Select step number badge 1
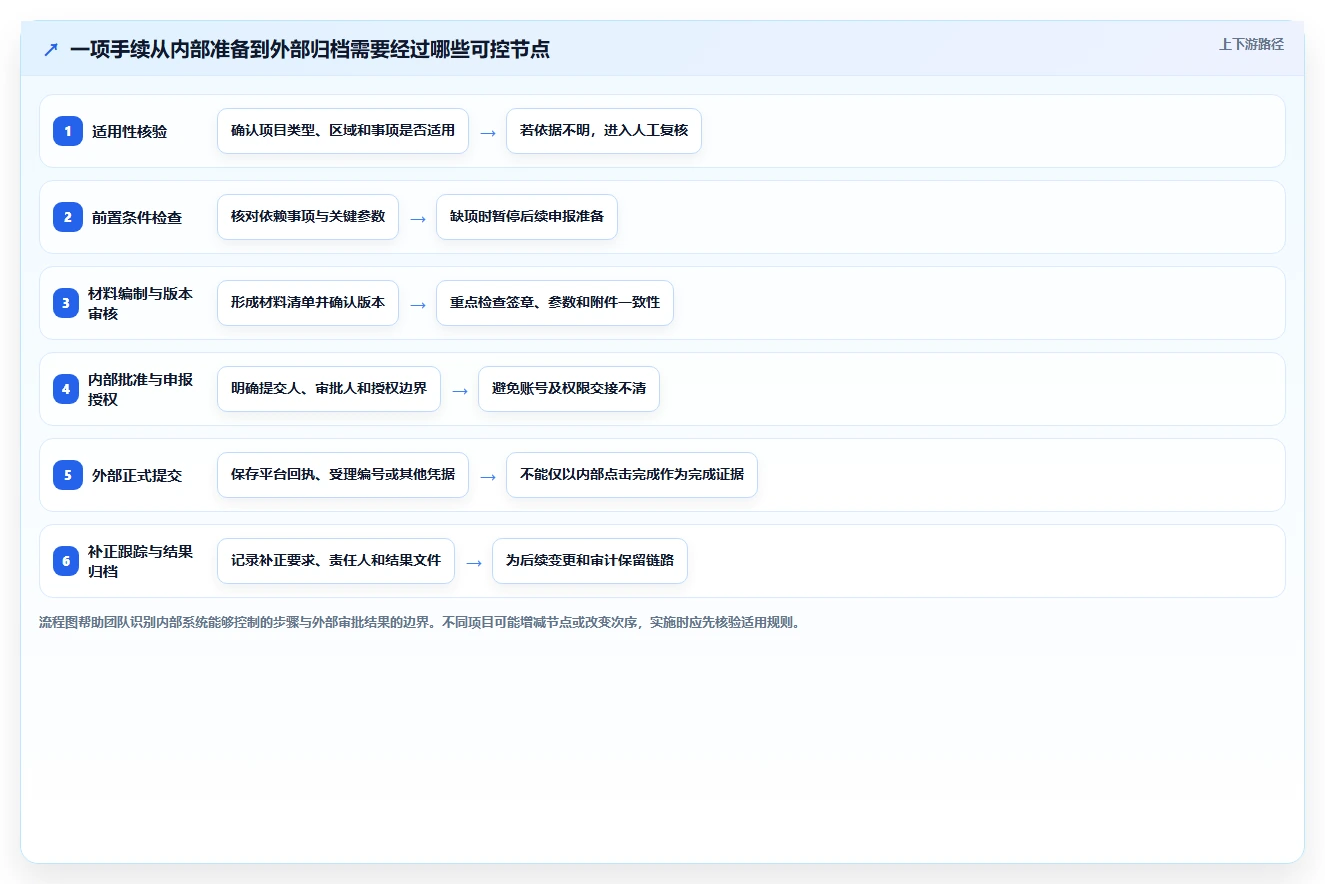Image resolution: width=1325 pixels, height=884 pixels. click(x=68, y=131)
